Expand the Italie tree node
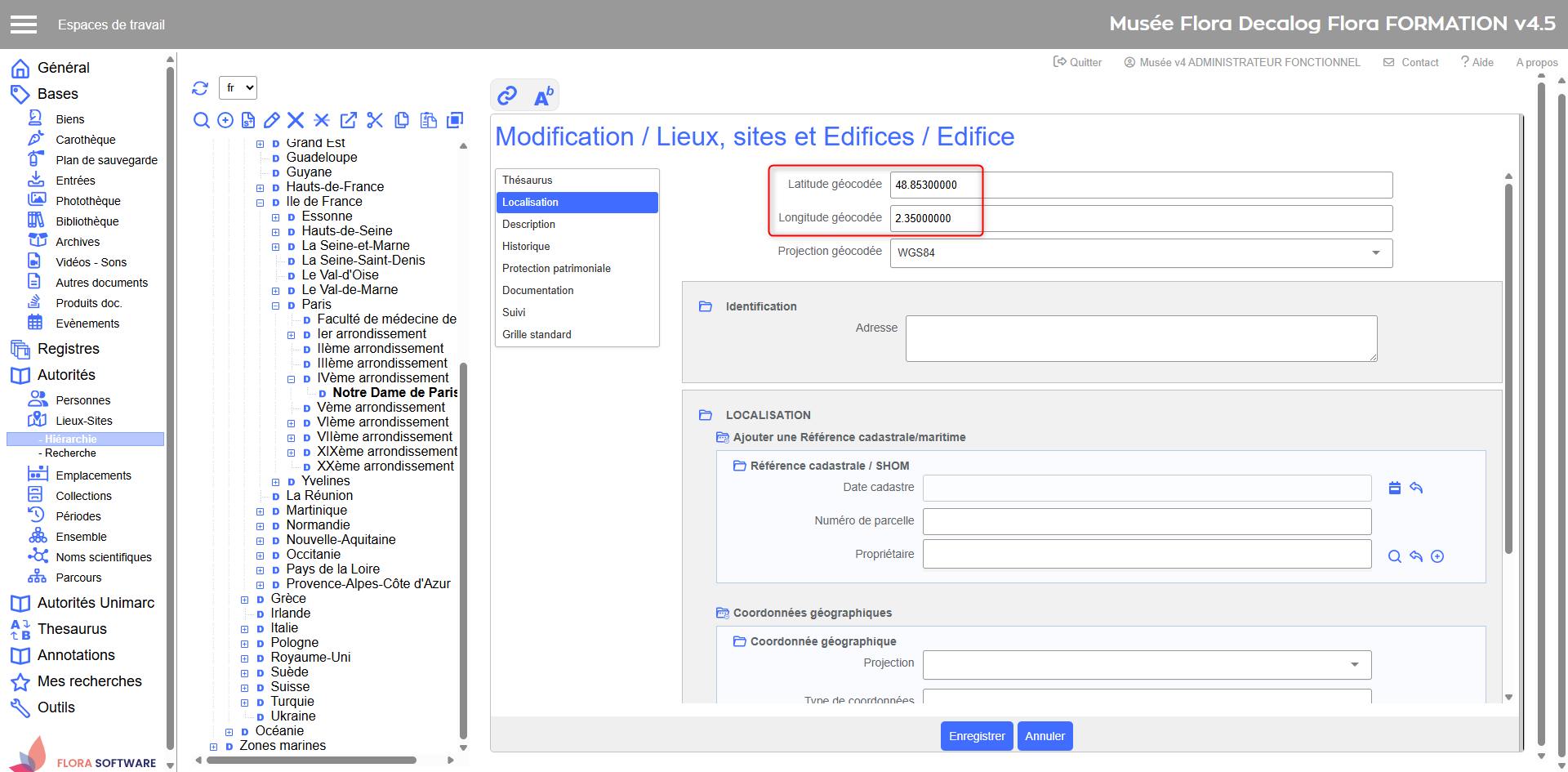Image resolution: width=1568 pixels, height=772 pixels. (x=245, y=629)
